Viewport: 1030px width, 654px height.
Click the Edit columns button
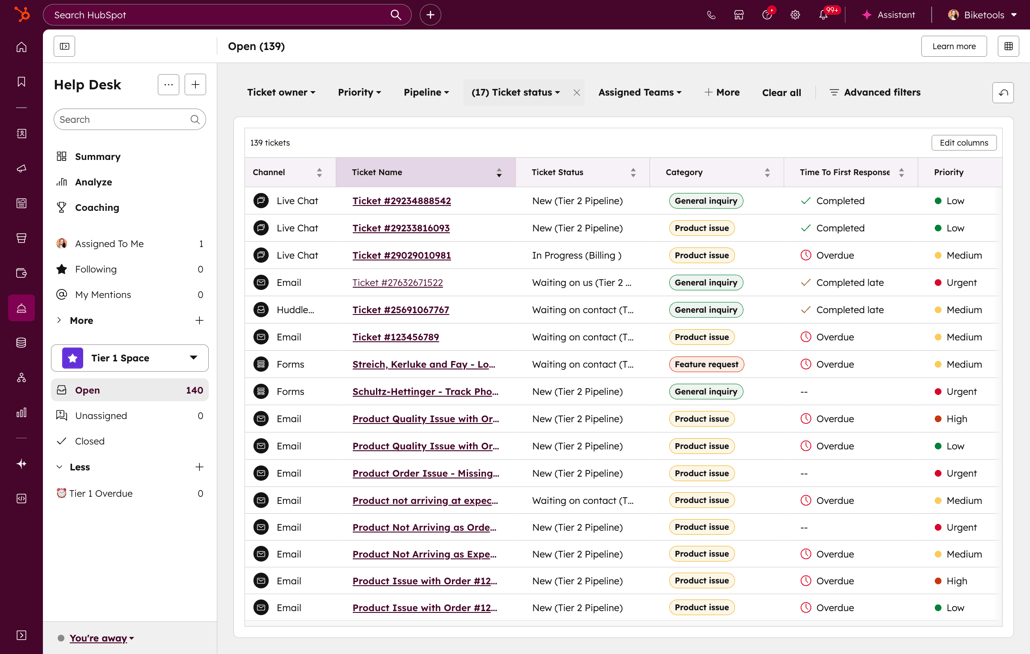point(963,142)
